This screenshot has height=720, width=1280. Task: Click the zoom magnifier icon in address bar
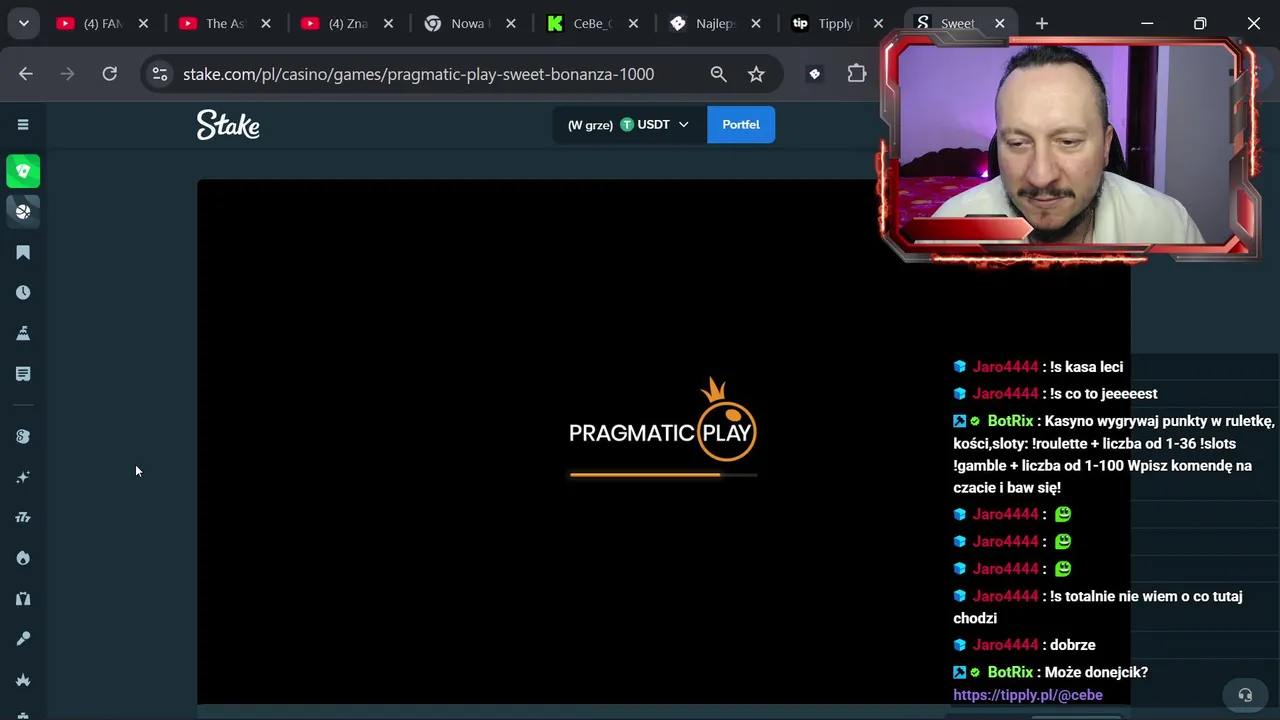click(x=718, y=74)
